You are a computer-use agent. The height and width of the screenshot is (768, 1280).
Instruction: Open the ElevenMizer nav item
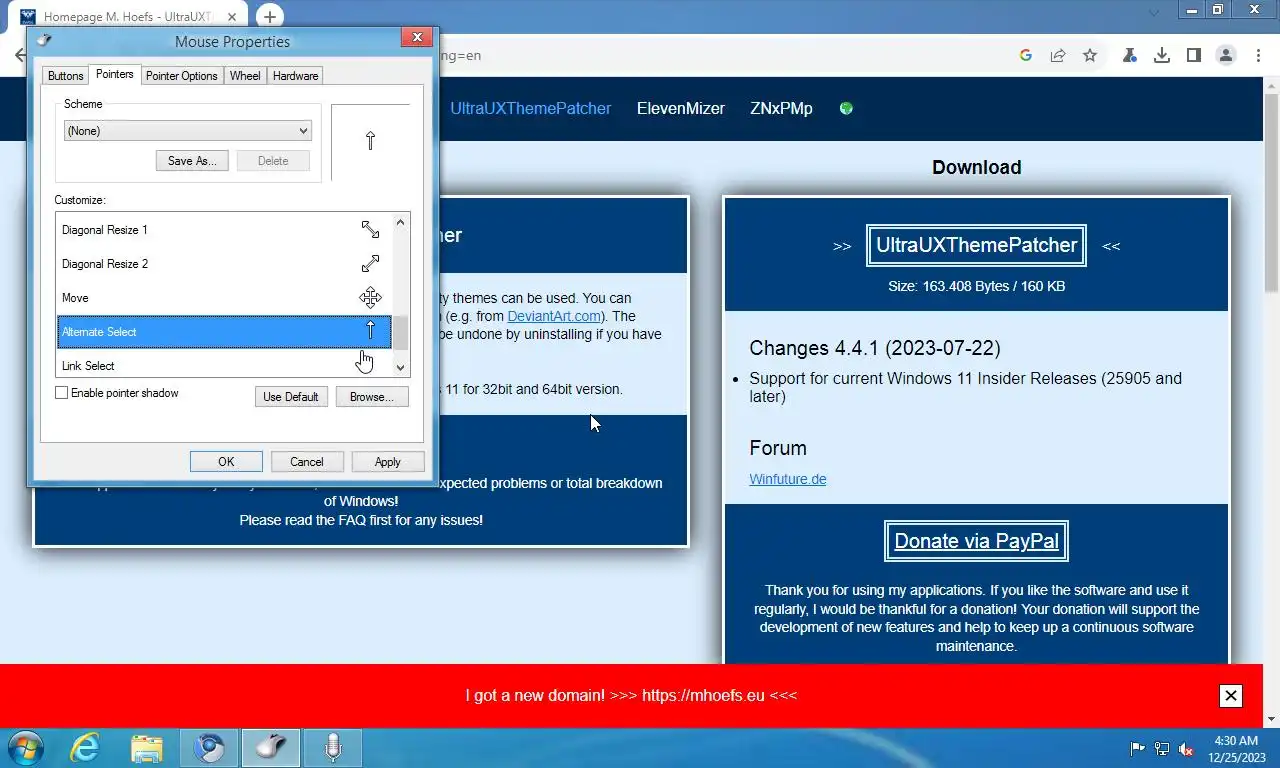tap(681, 108)
